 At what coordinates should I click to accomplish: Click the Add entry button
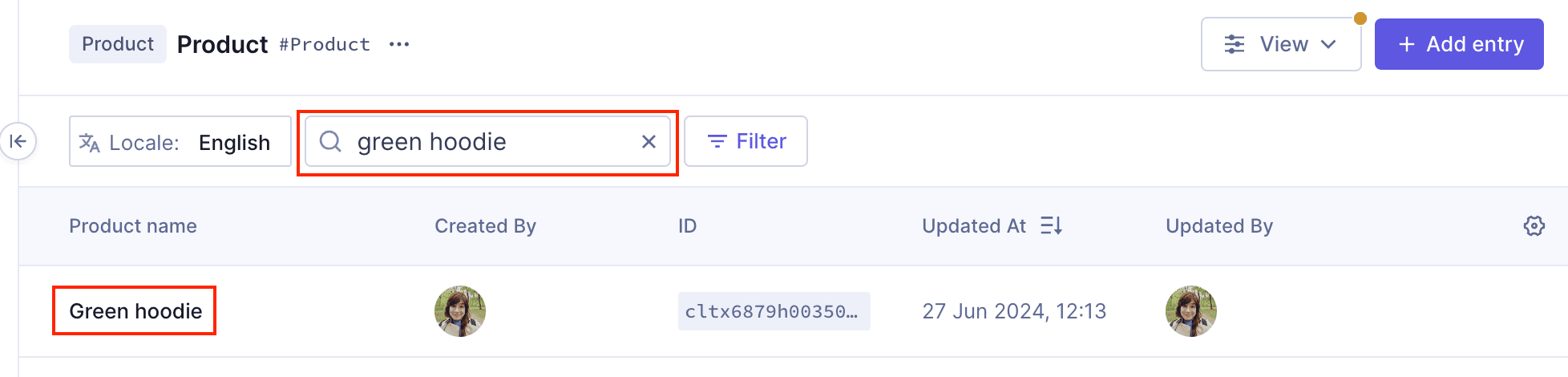pos(1458,44)
